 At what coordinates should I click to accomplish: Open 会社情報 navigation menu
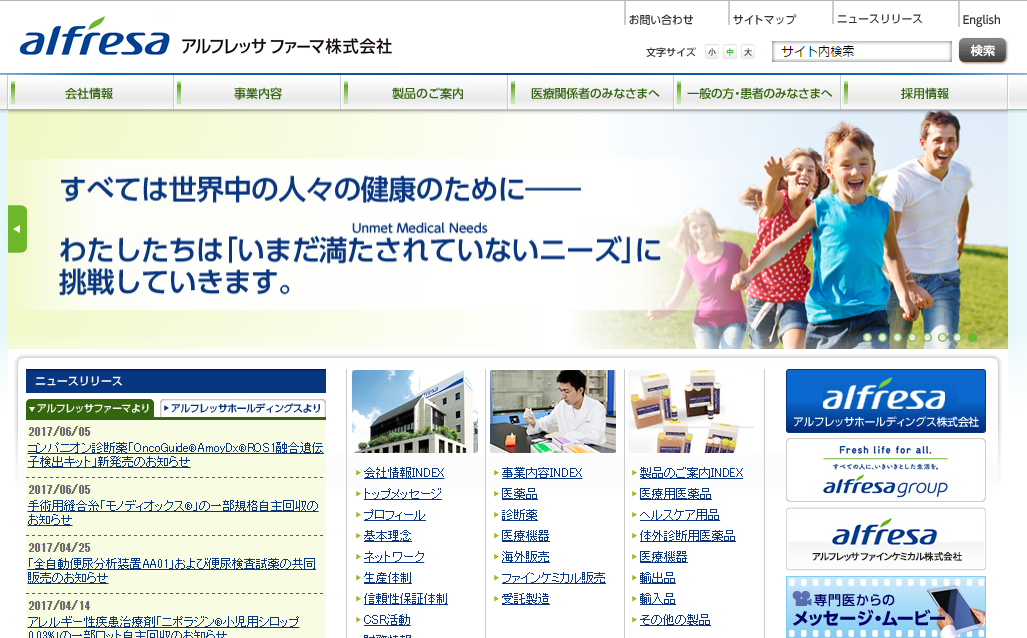point(89,93)
